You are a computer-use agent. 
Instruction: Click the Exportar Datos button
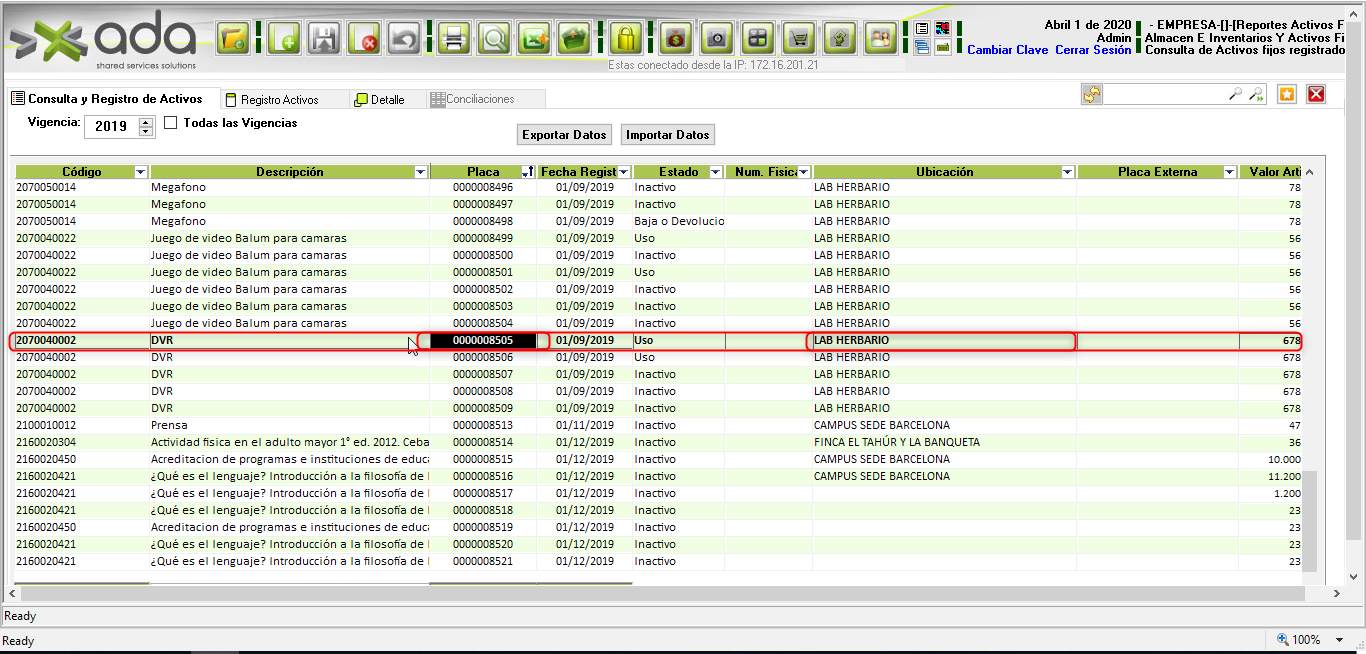564,135
